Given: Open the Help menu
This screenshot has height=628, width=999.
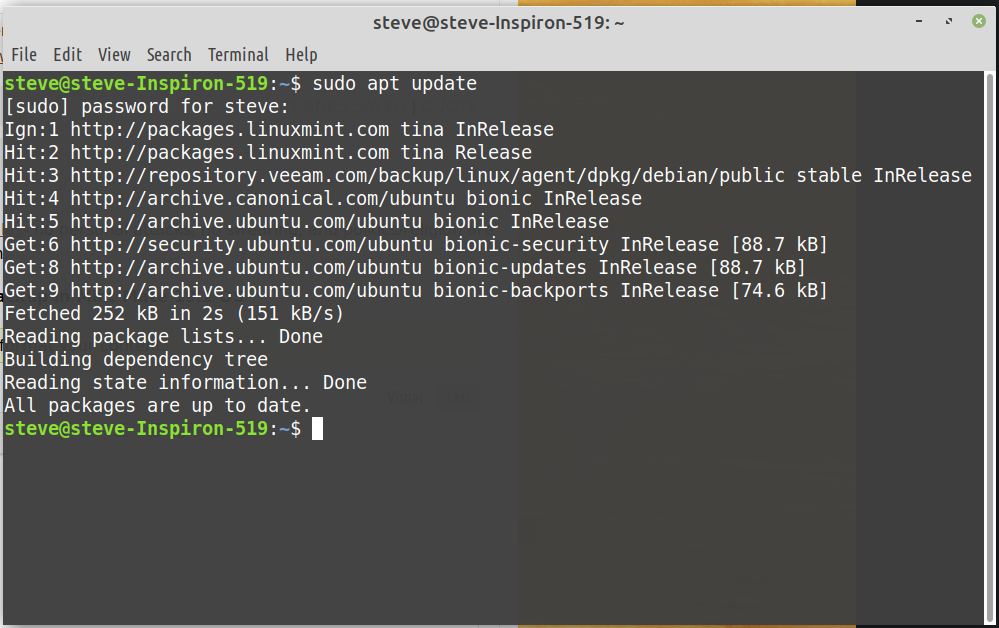Looking at the screenshot, I should [301, 55].
